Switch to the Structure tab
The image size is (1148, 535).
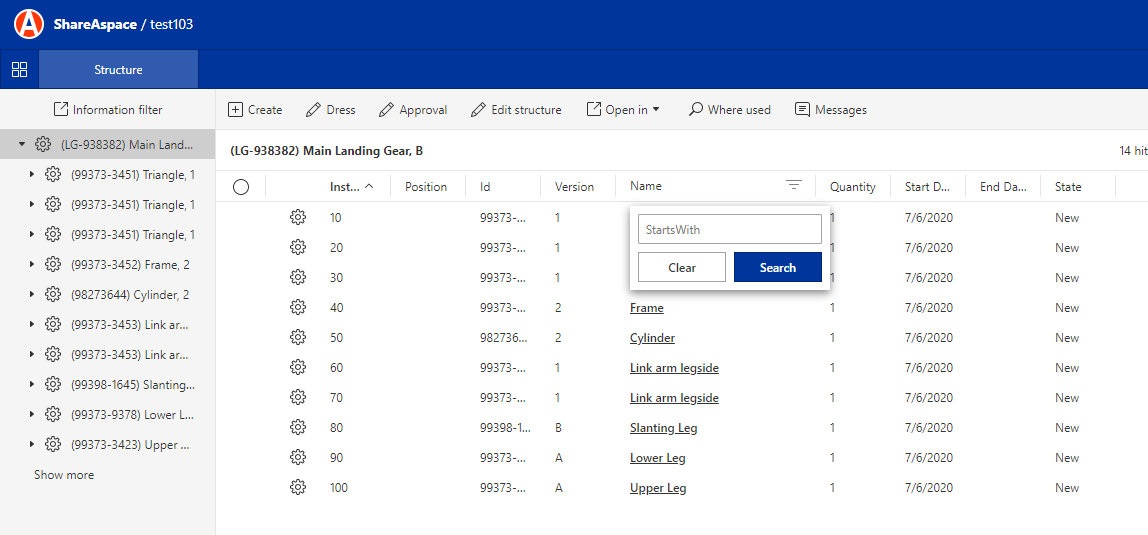118,70
